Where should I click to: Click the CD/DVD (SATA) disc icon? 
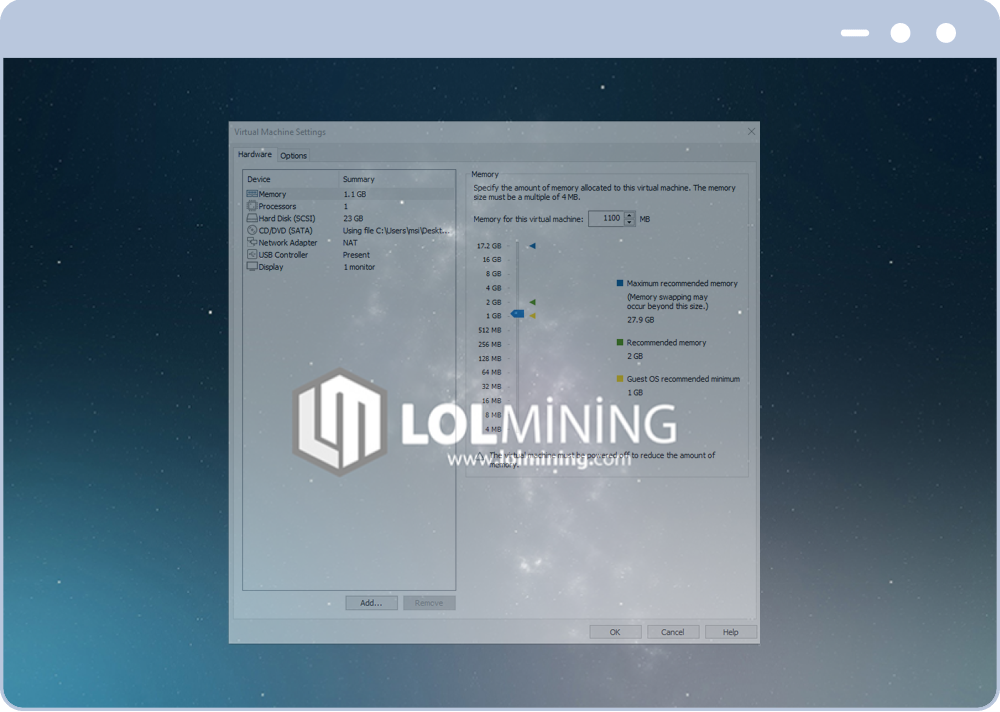point(252,230)
